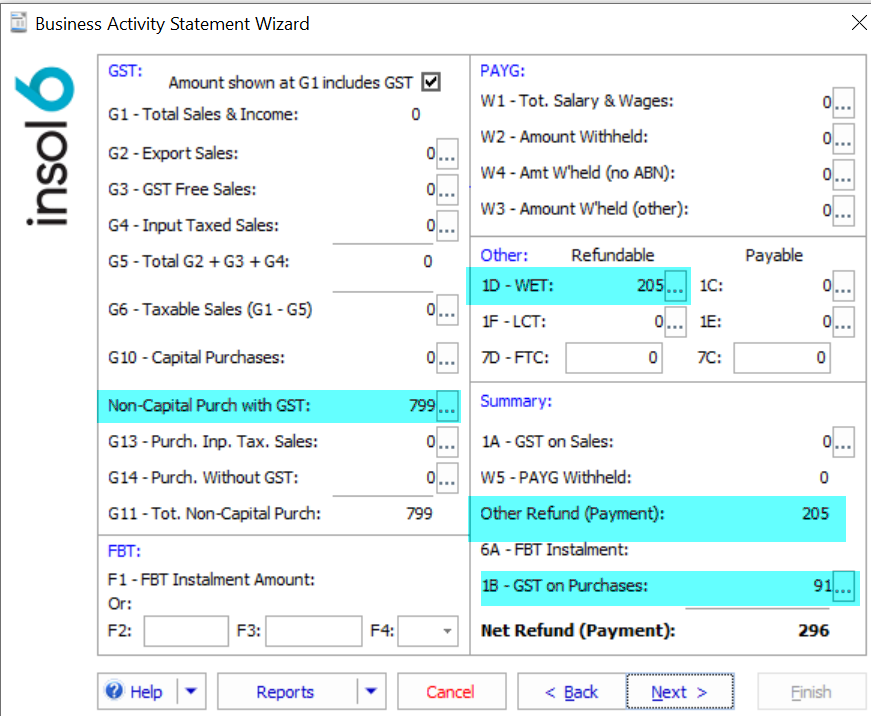871x716 pixels.
Task: Expand the Reports dropdown arrow
Action: (371, 692)
